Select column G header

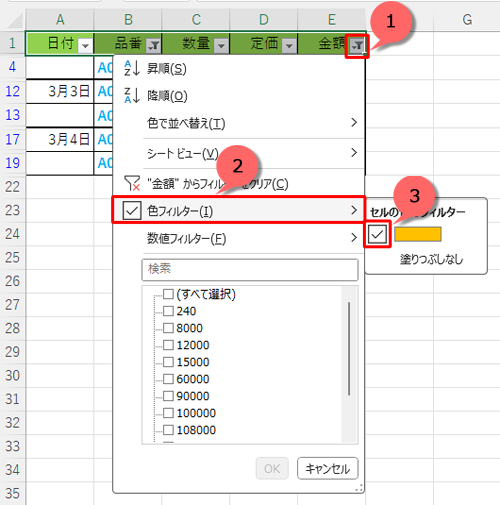pos(467,20)
